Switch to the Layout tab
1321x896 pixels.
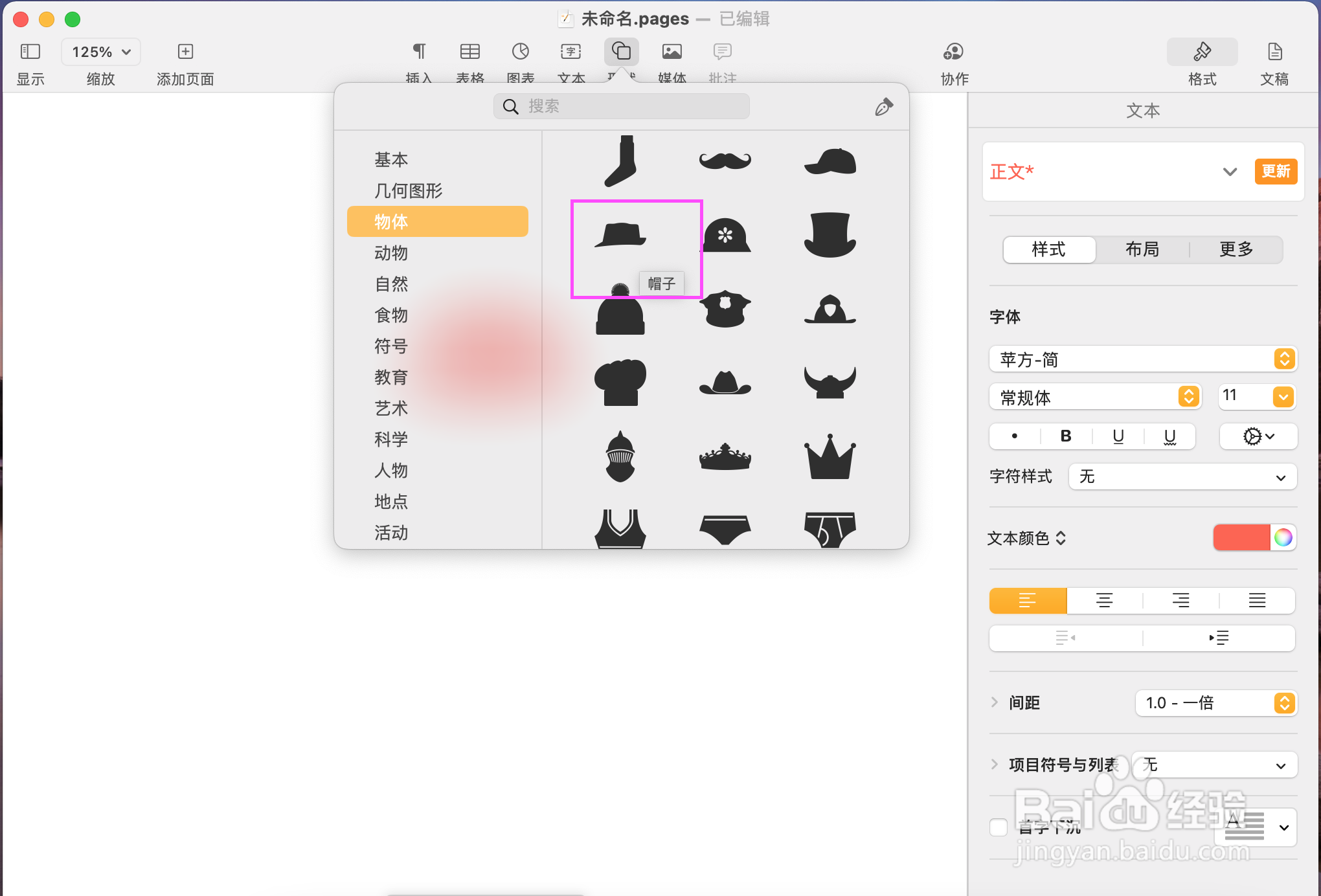click(1142, 249)
